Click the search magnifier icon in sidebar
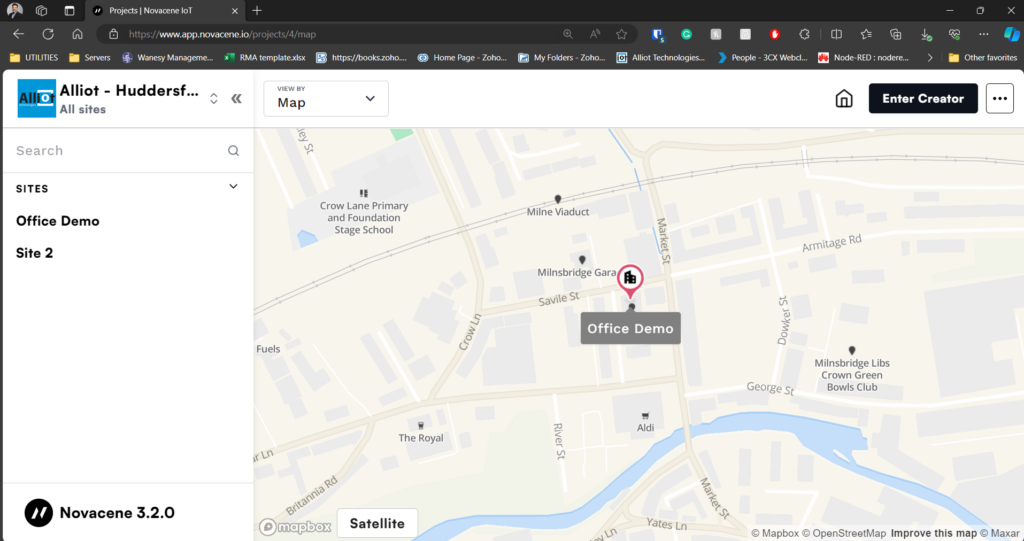This screenshot has width=1024, height=541. click(x=233, y=151)
